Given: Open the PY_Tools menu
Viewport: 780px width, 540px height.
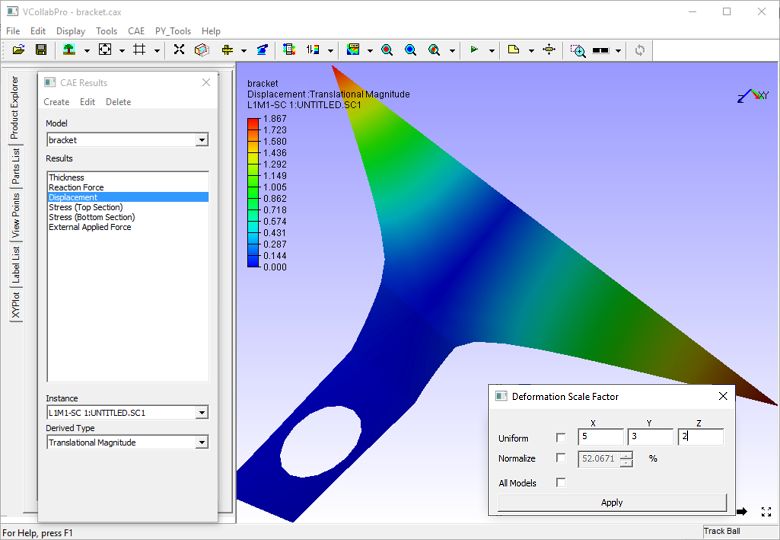Looking at the screenshot, I should click(173, 31).
